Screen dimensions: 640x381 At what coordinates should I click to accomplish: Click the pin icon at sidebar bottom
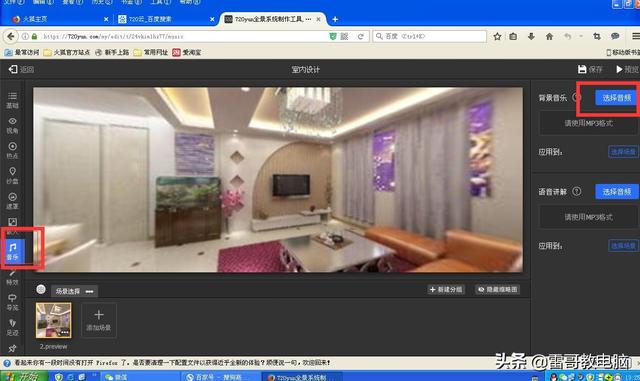(12, 348)
